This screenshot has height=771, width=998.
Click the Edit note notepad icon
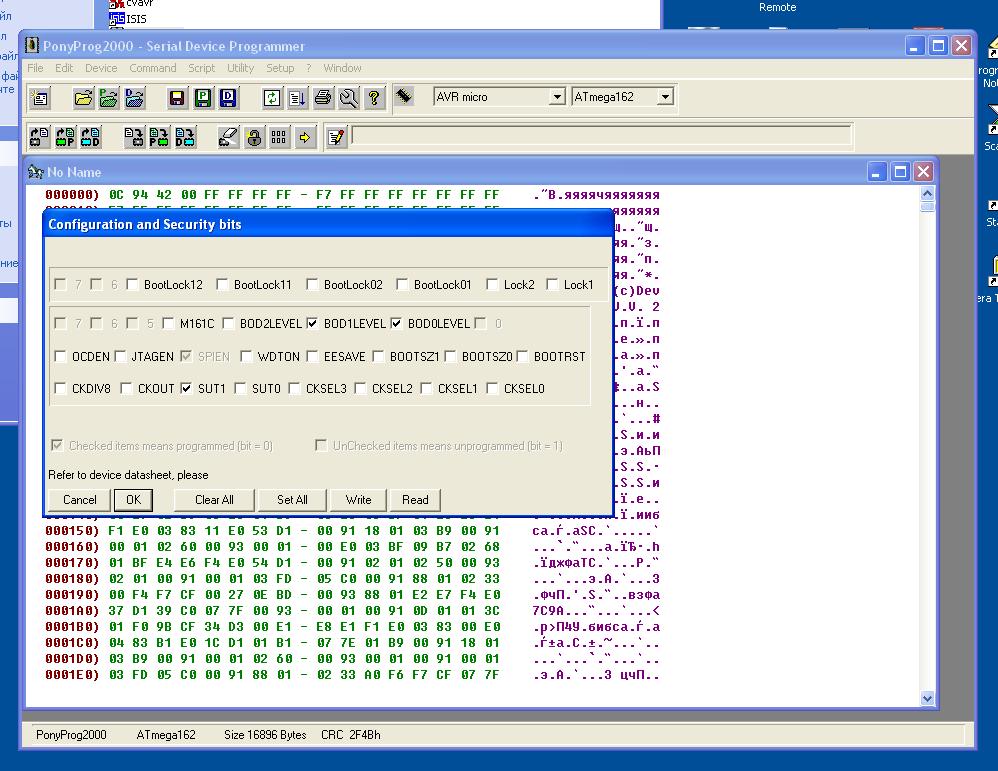point(336,137)
